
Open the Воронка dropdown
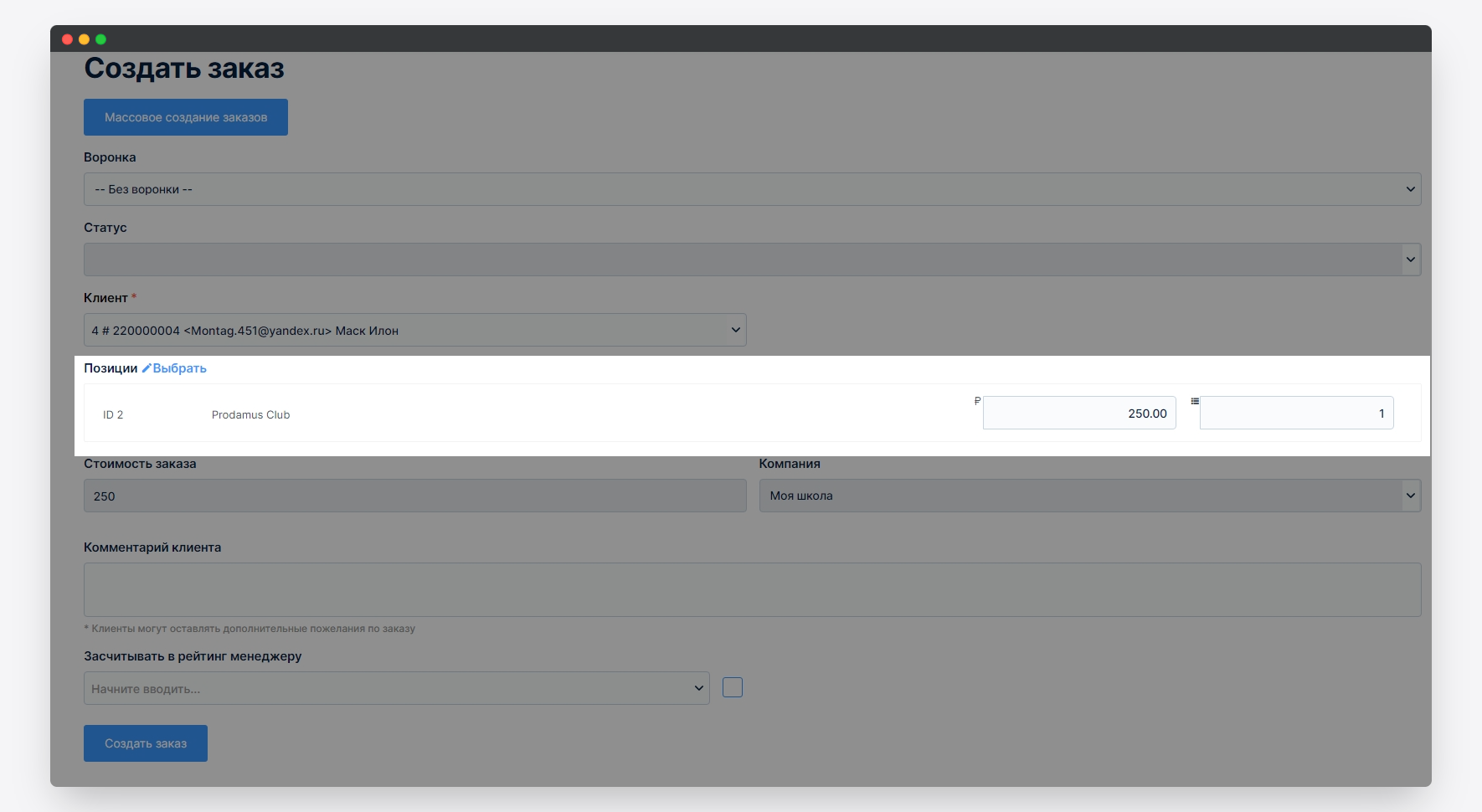click(x=751, y=189)
